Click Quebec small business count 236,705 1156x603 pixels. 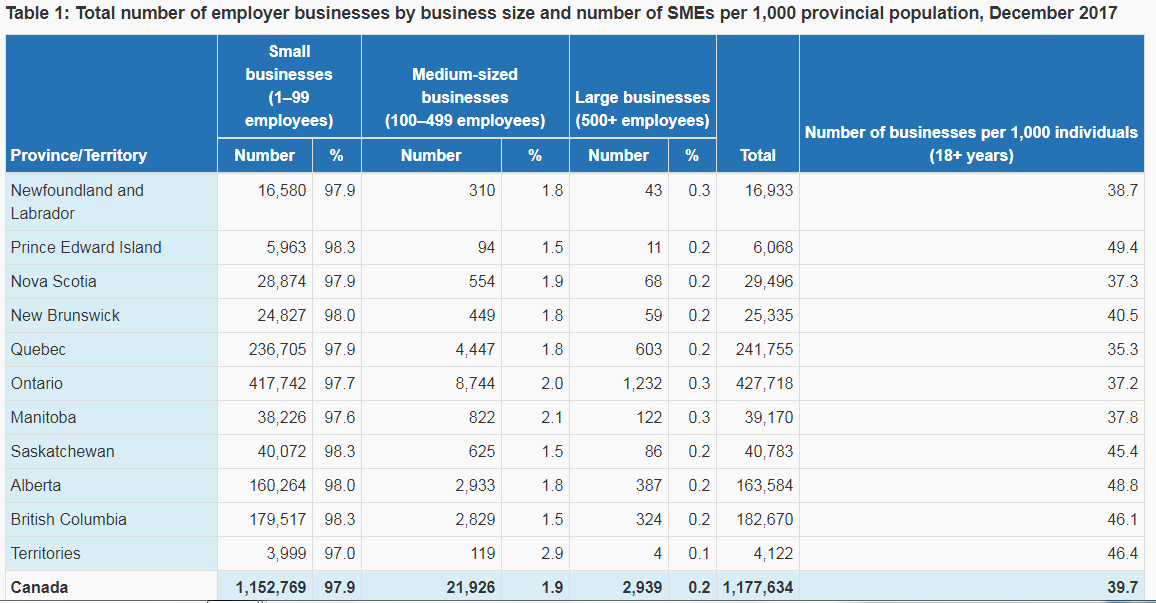pos(277,349)
